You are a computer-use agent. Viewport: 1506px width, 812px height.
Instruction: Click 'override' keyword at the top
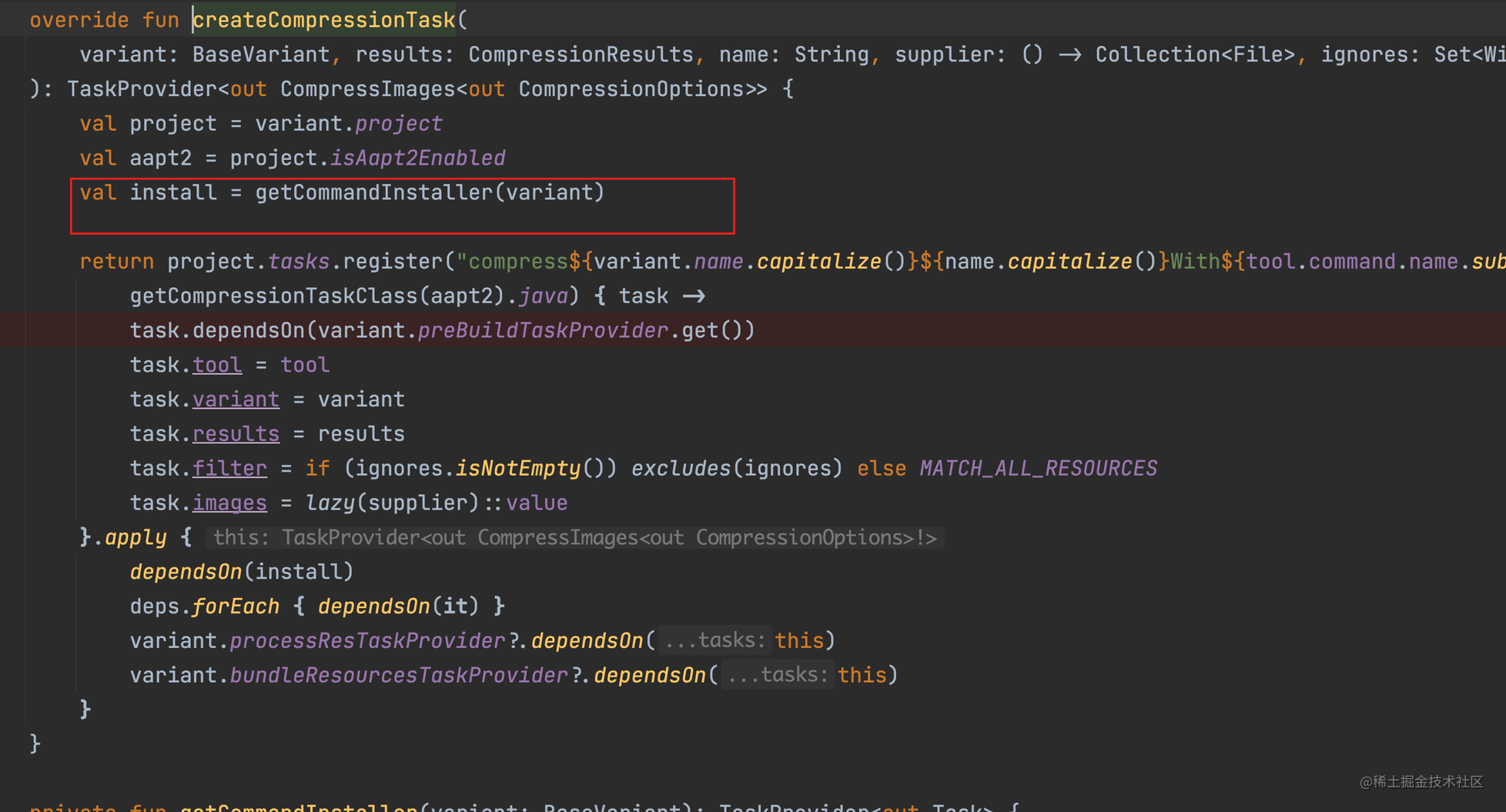pyautogui.click(x=79, y=20)
